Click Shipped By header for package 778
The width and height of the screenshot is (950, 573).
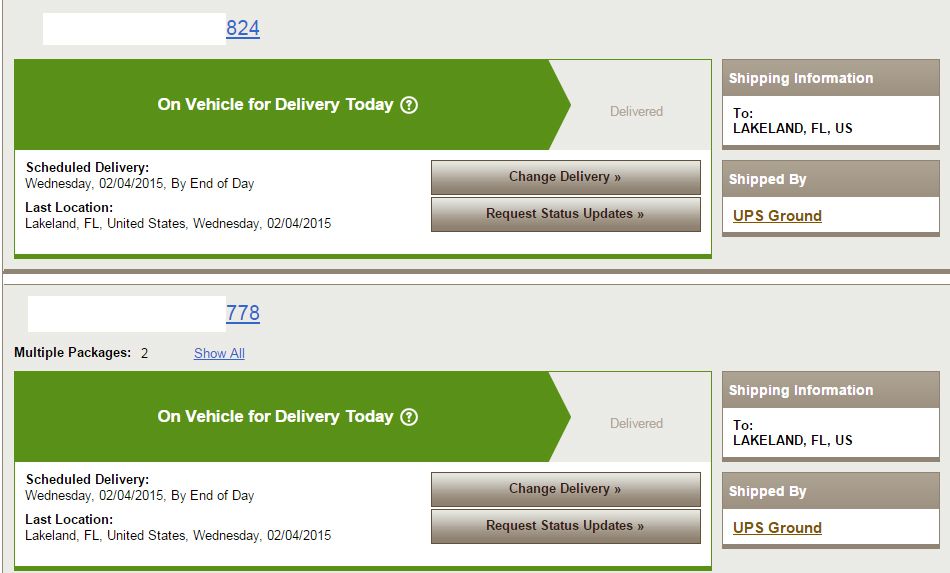click(x=831, y=491)
